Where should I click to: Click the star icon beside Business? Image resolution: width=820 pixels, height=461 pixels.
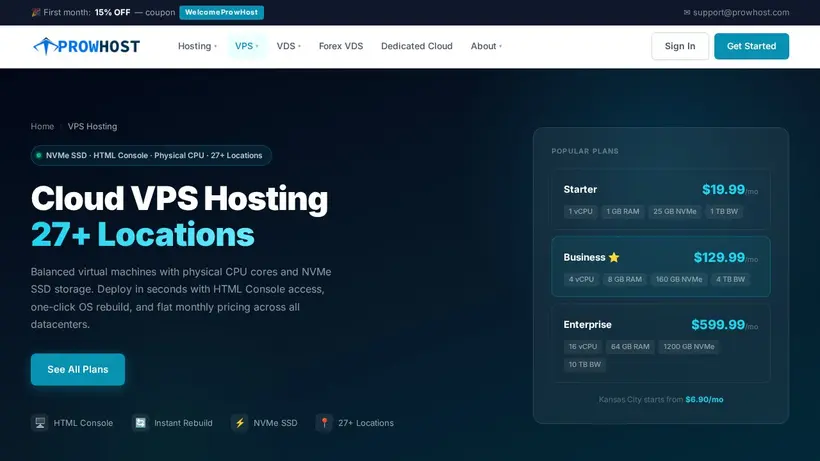pos(614,257)
